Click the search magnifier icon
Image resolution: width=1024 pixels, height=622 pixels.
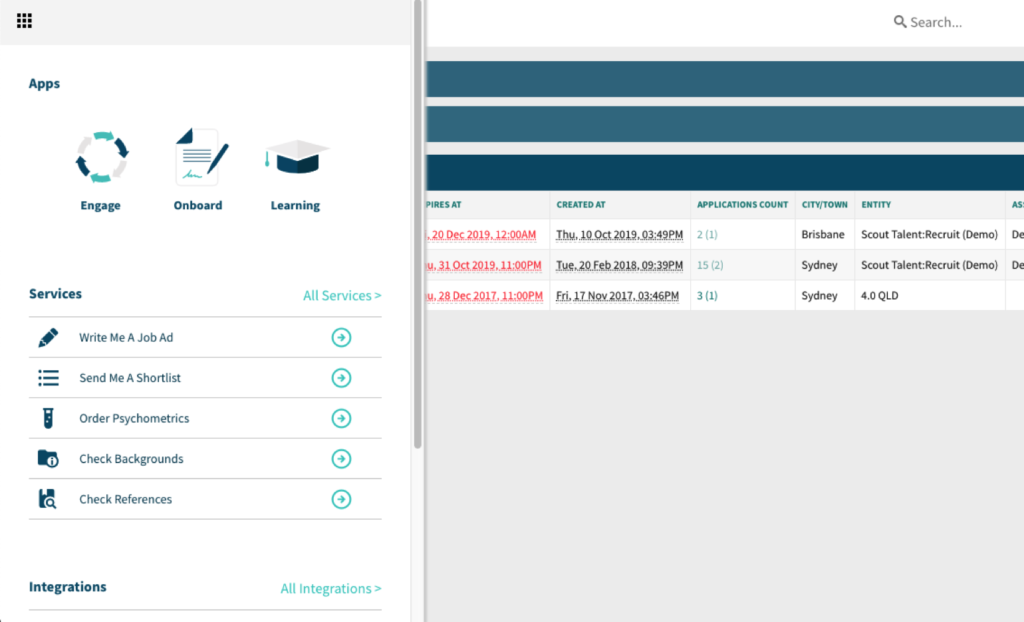(x=900, y=21)
